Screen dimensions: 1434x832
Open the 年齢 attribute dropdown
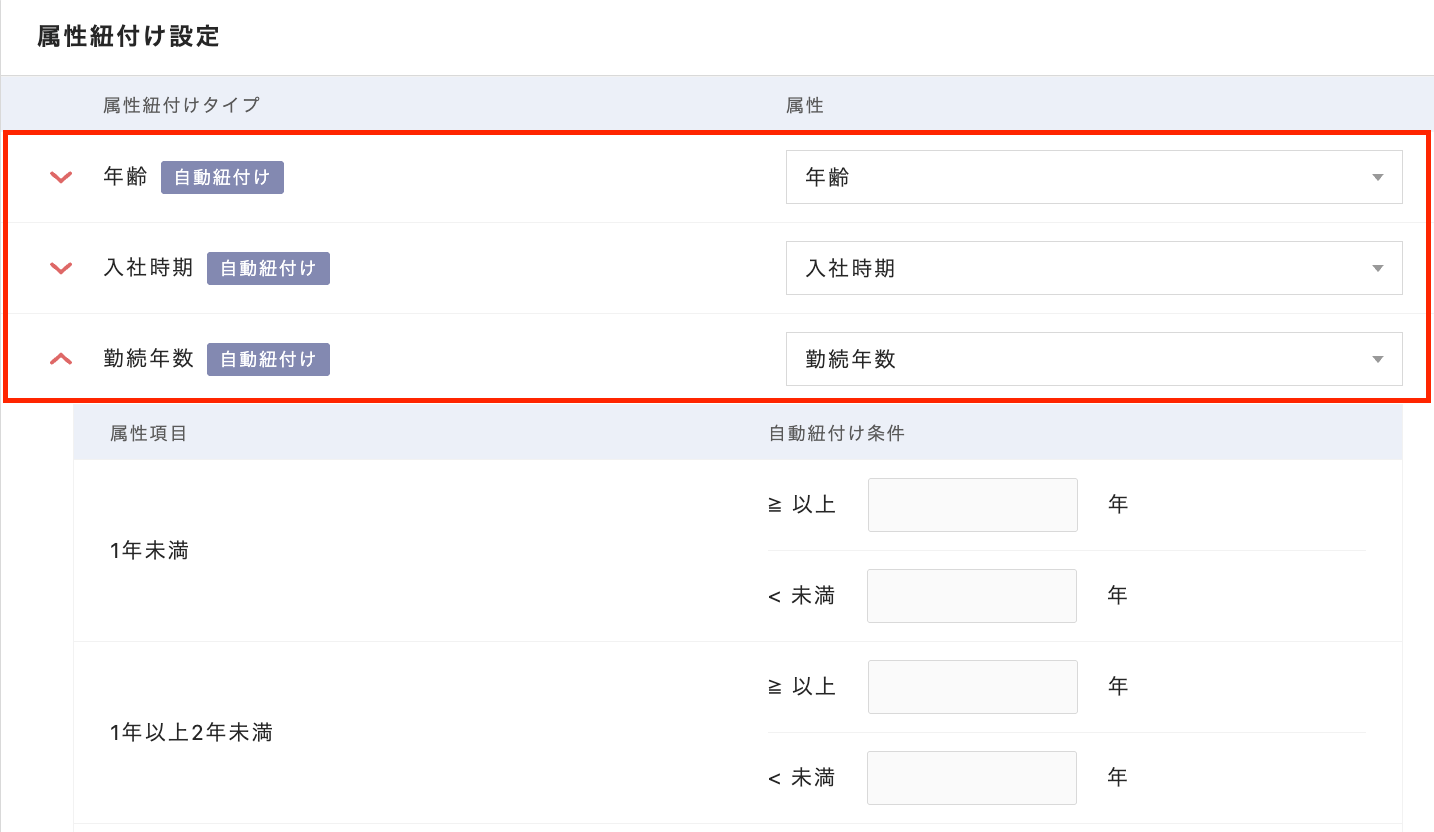point(1093,178)
